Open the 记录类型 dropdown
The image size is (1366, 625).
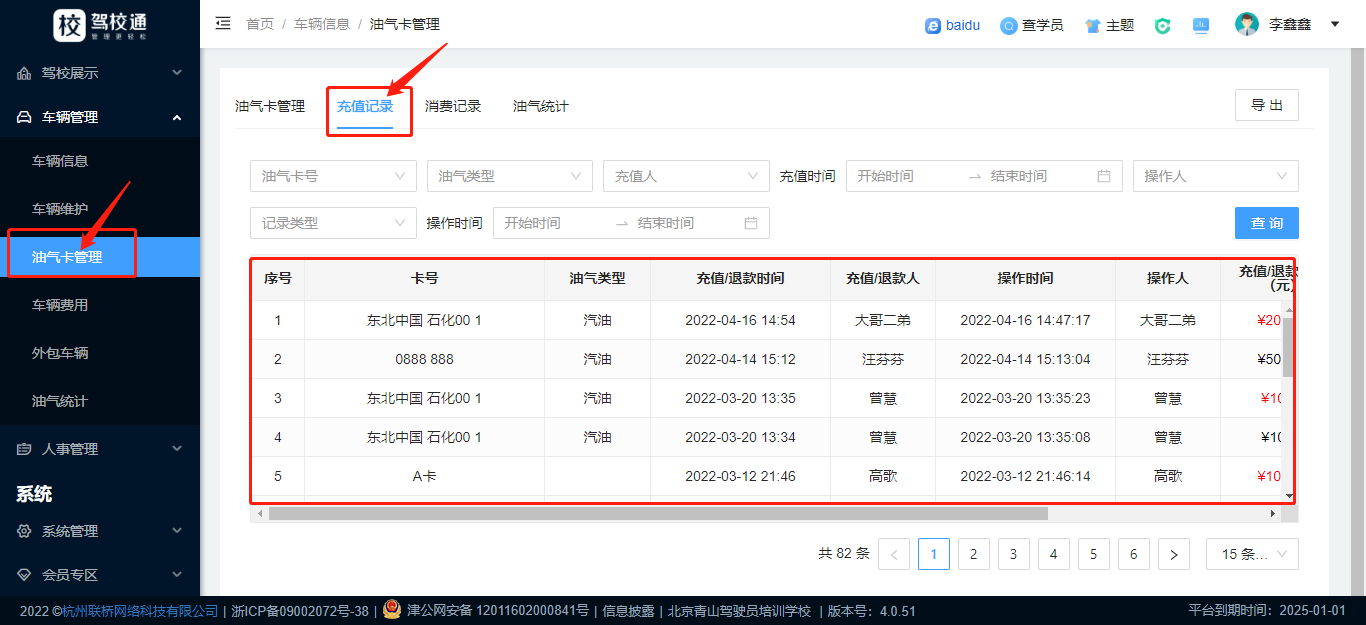pyautogui.click(x=333, y=223)
